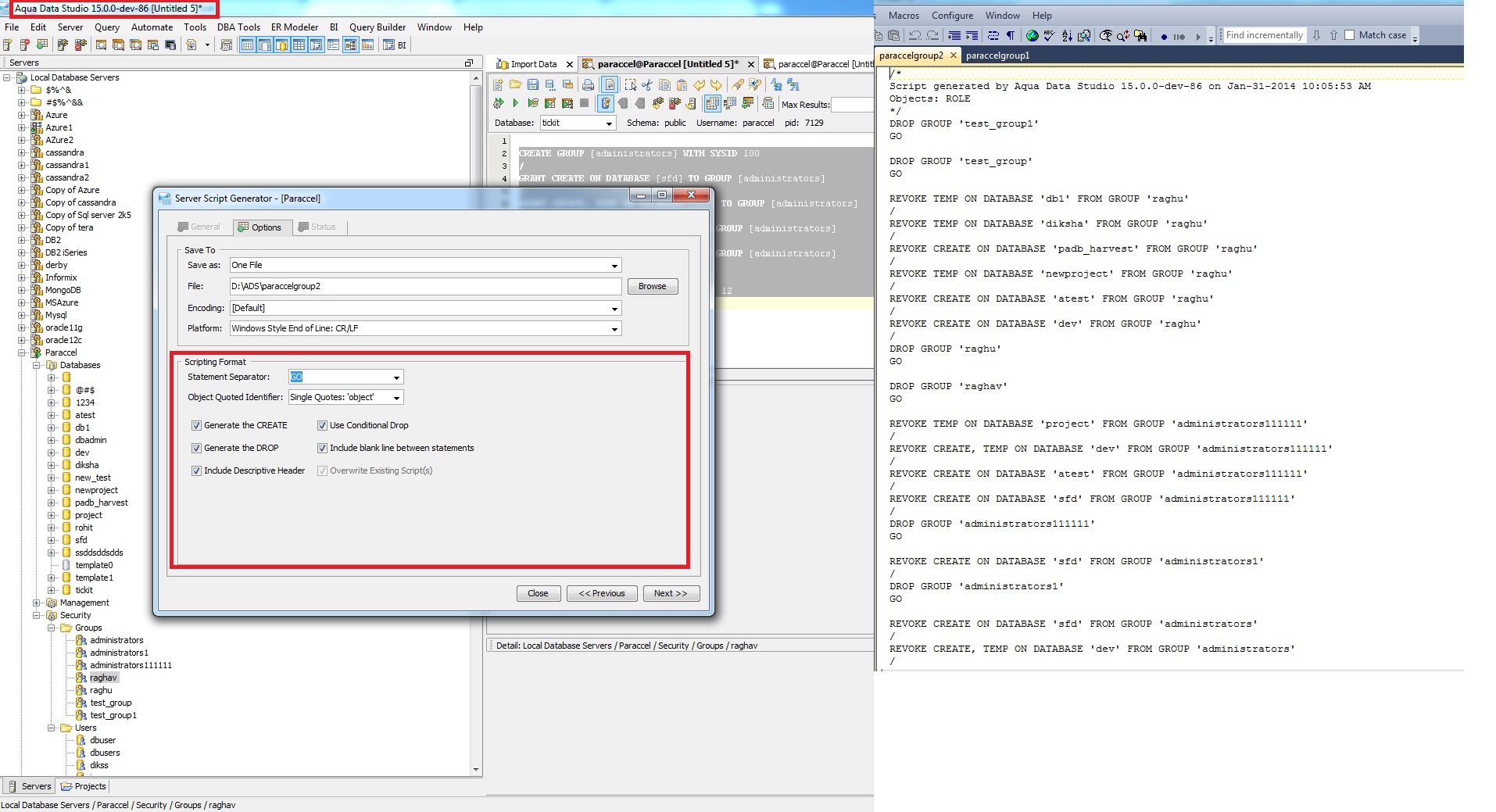Screen dimensions: 1496x812
Task: Click the Register Server toolbar icon
Action: coord(8,45)
